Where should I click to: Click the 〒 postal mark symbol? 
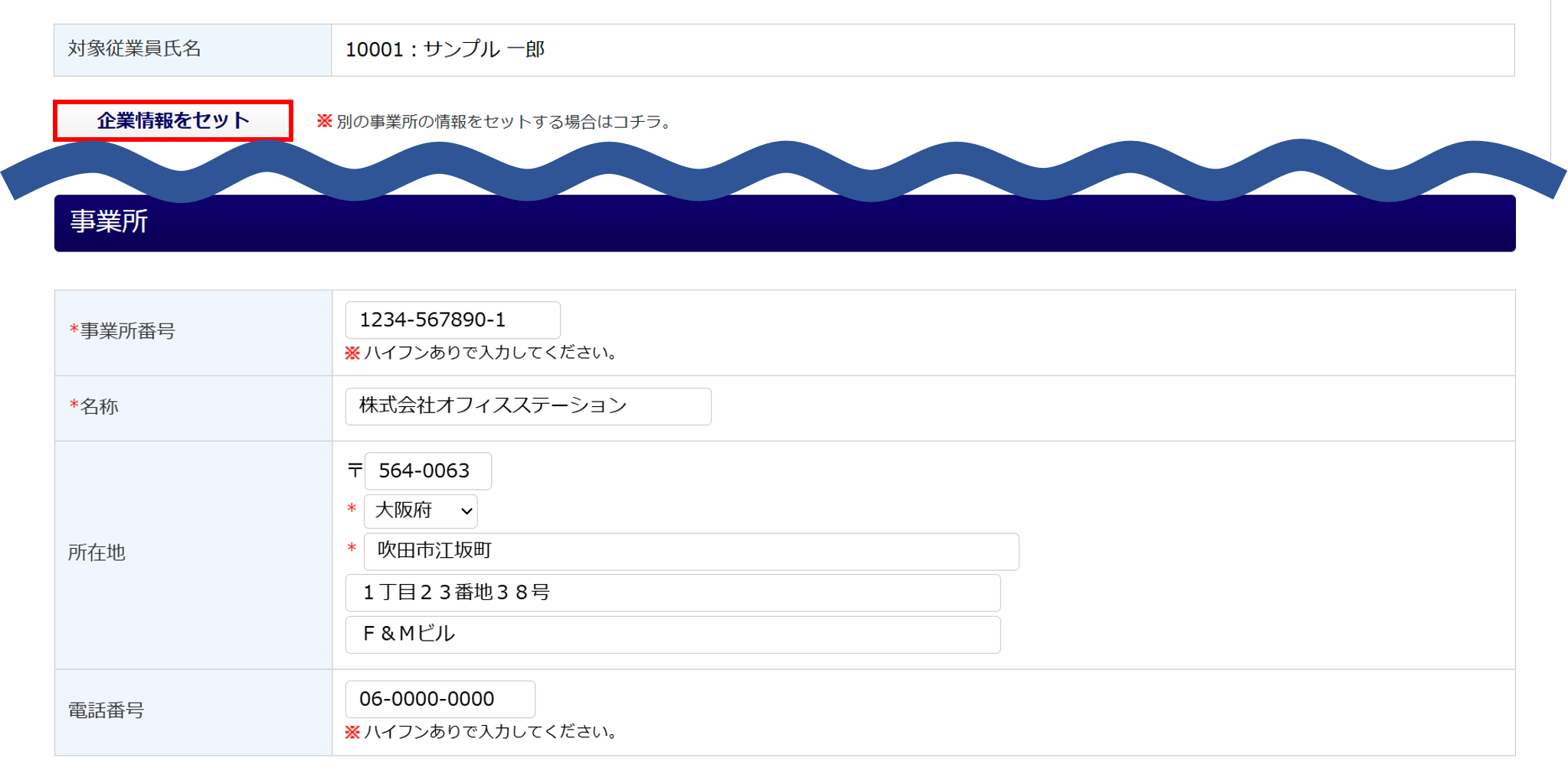[x=355, y=471]
